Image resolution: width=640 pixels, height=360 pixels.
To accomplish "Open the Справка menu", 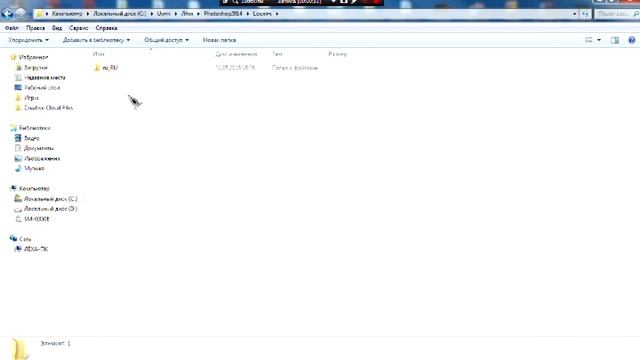I will 106,28.
